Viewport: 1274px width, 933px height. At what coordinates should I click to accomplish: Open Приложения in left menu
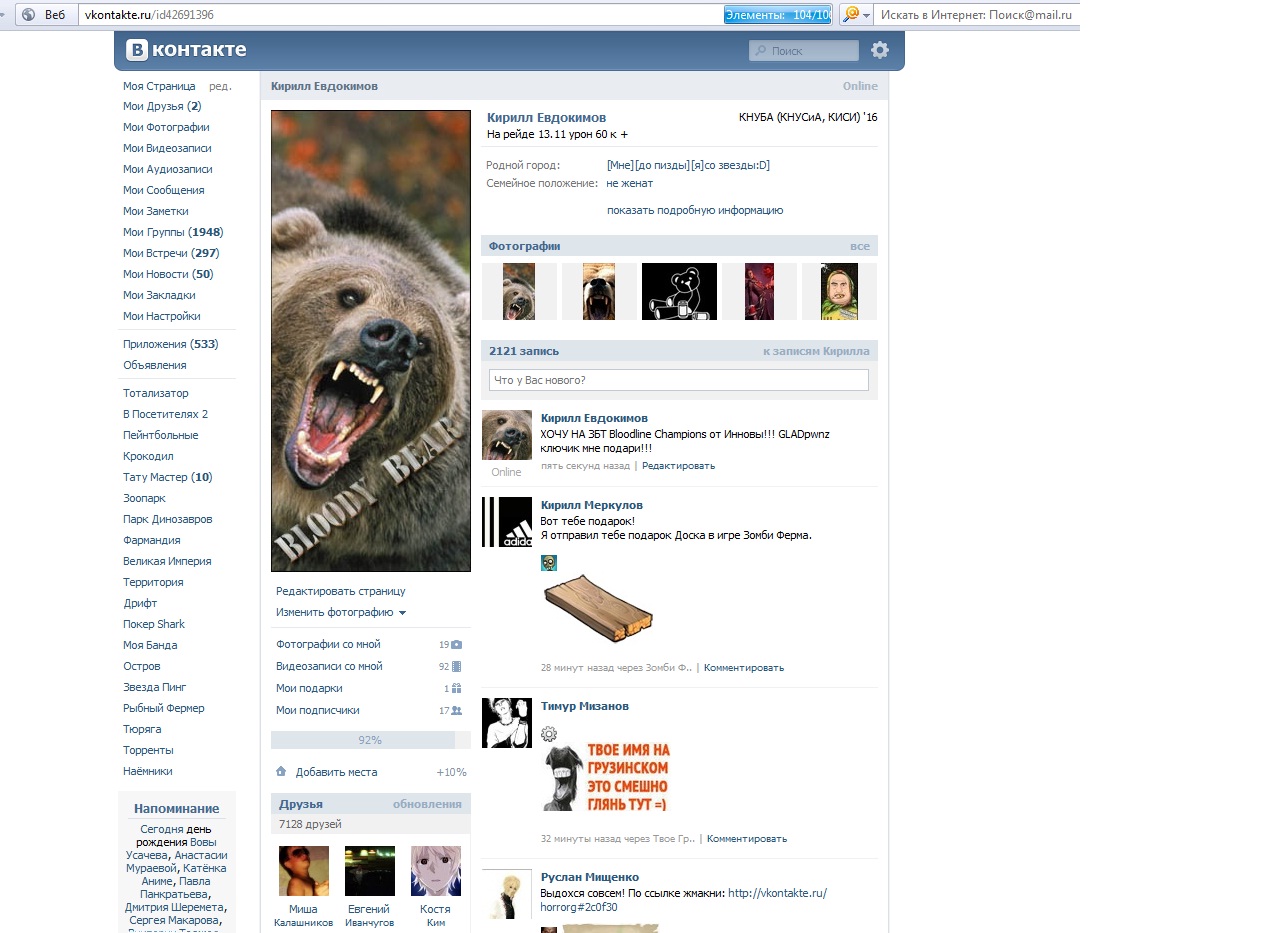170,344
